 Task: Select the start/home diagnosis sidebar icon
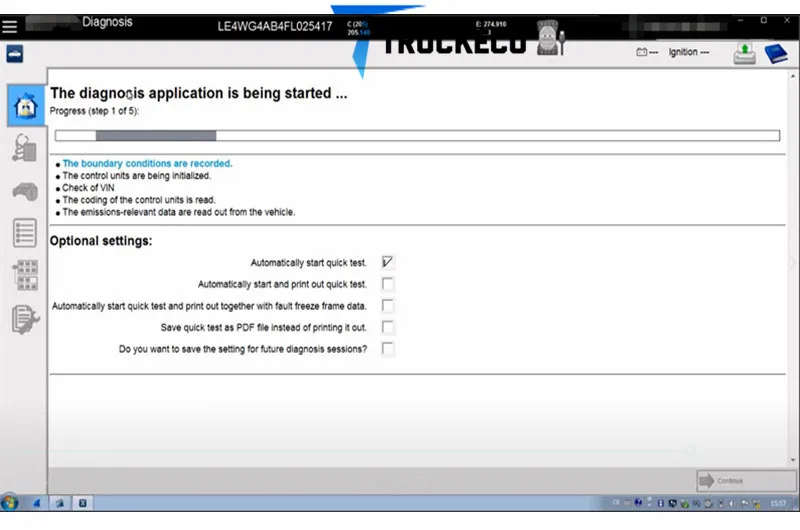(26, 106)
